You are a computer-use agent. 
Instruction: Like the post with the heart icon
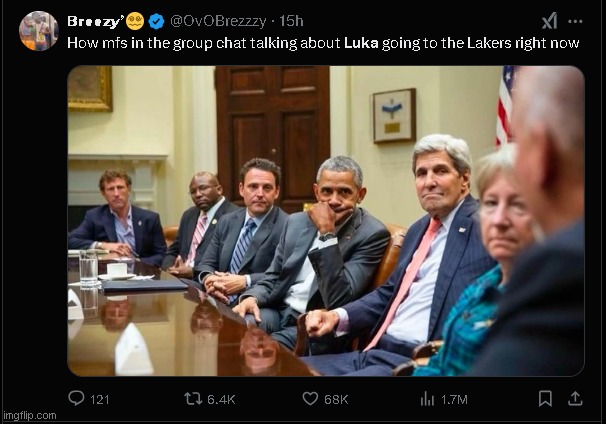310,398
